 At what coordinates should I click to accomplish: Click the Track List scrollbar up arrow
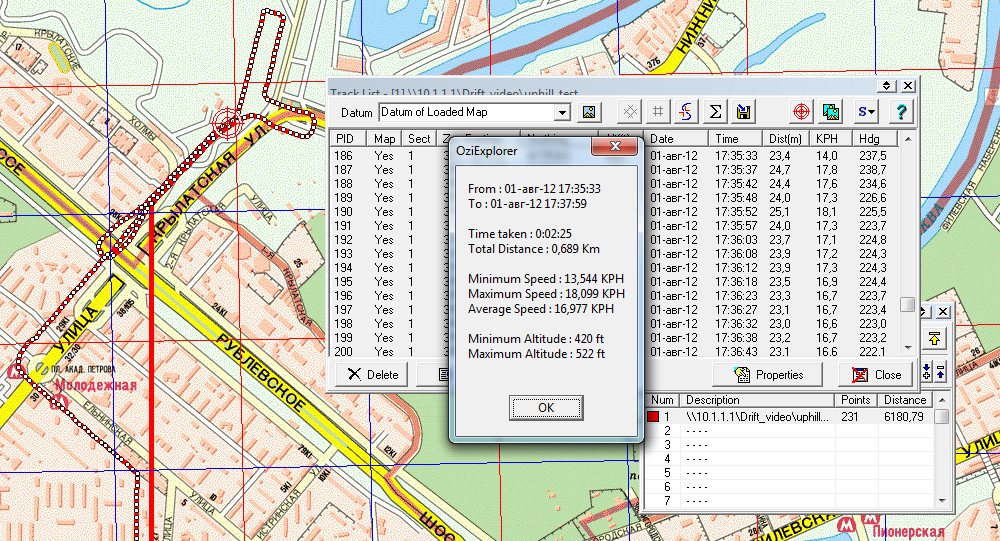(908, 139)
